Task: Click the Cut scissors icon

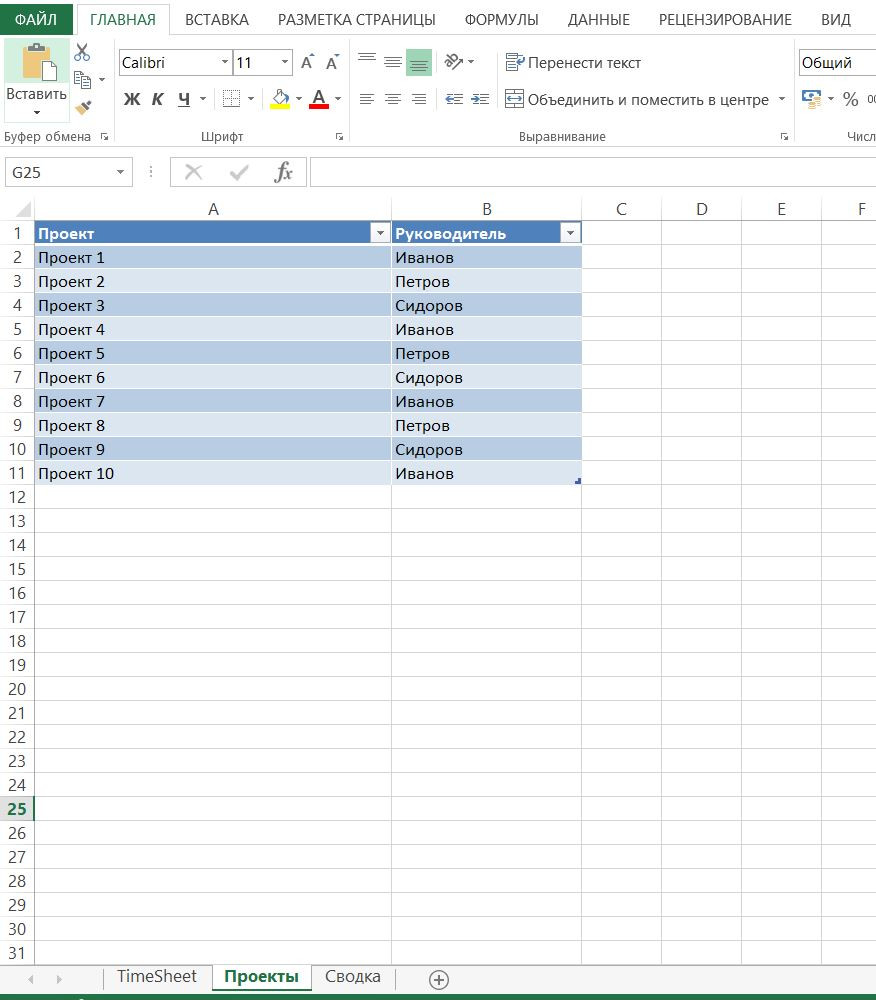Action: click(82, 54)
